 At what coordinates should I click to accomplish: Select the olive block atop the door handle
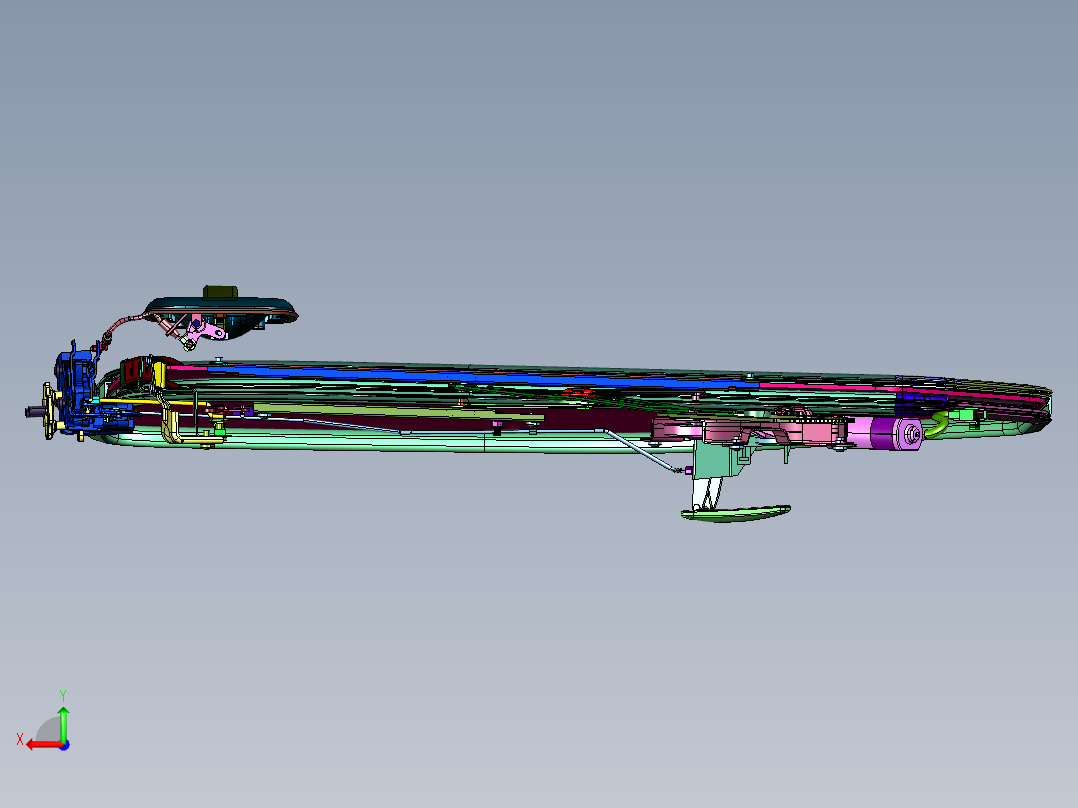coord(220,292)
